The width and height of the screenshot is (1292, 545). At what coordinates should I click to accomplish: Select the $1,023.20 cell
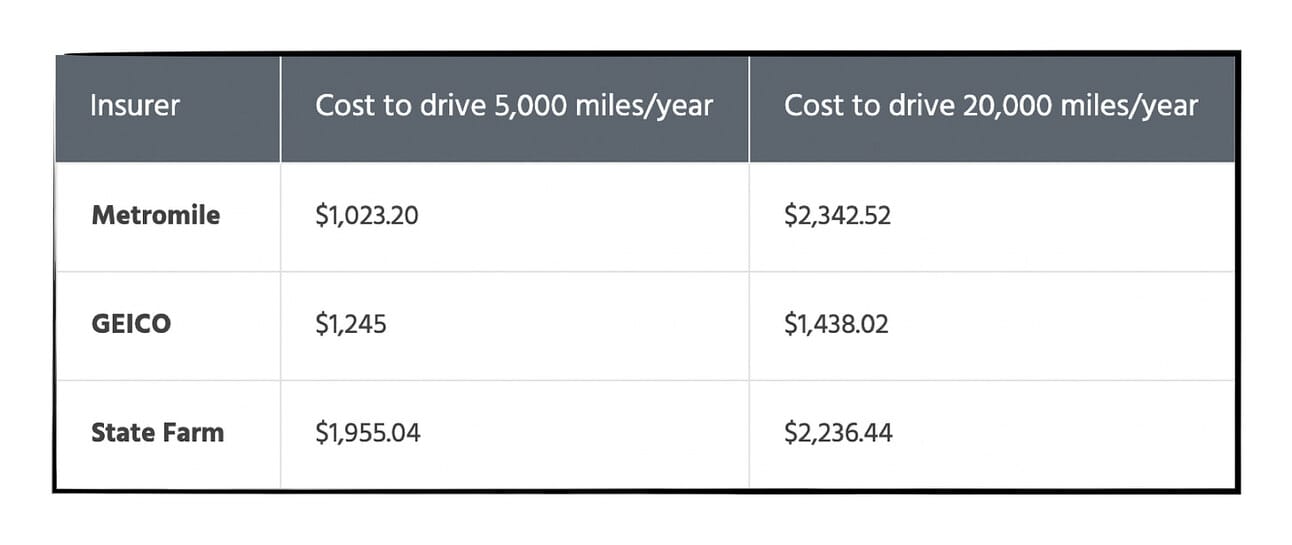tap(367, 215)
